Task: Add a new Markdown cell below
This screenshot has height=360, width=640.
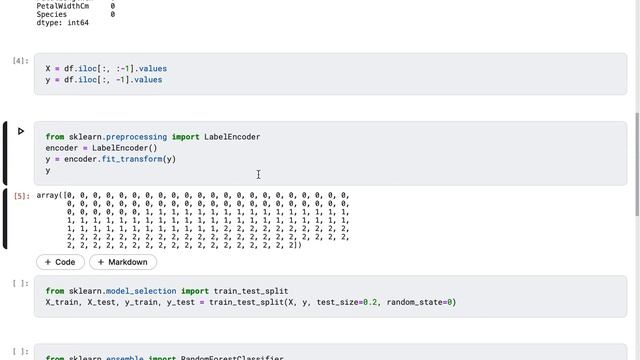Action: [123, 262]
